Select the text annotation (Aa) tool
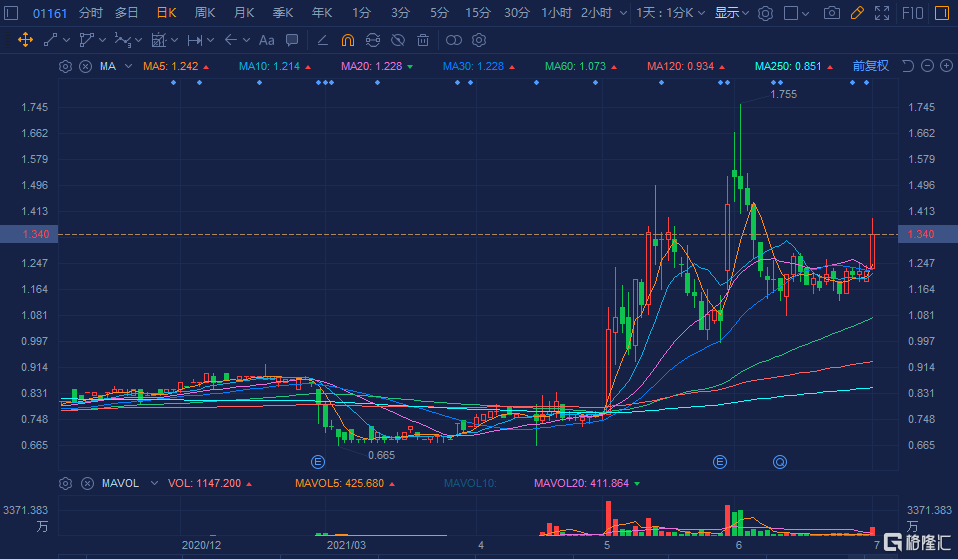This screenshot has width=958, height=559. (266, 40)
